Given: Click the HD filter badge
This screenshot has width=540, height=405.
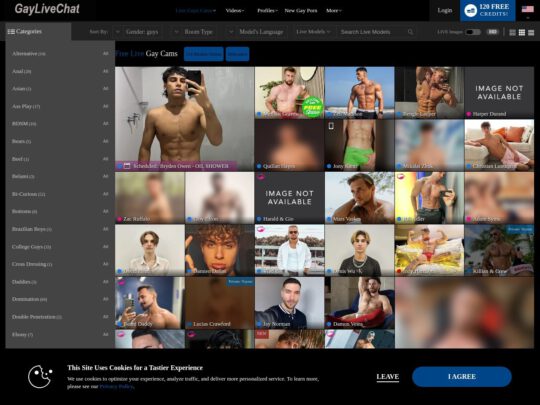Looking at the screenshot, I should click(x=492, y=32).
